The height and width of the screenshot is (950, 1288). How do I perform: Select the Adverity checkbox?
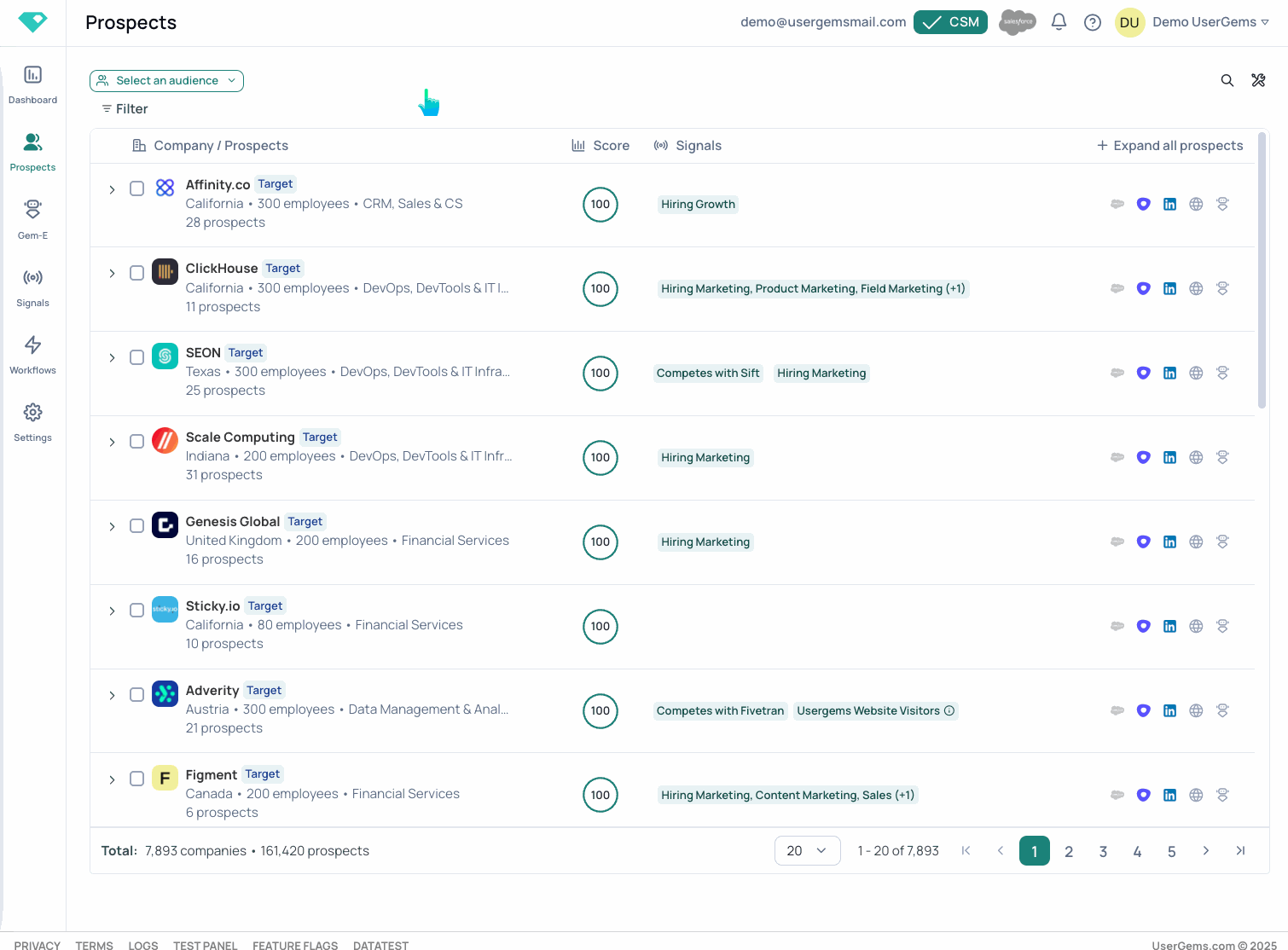[x=136, y=694]
